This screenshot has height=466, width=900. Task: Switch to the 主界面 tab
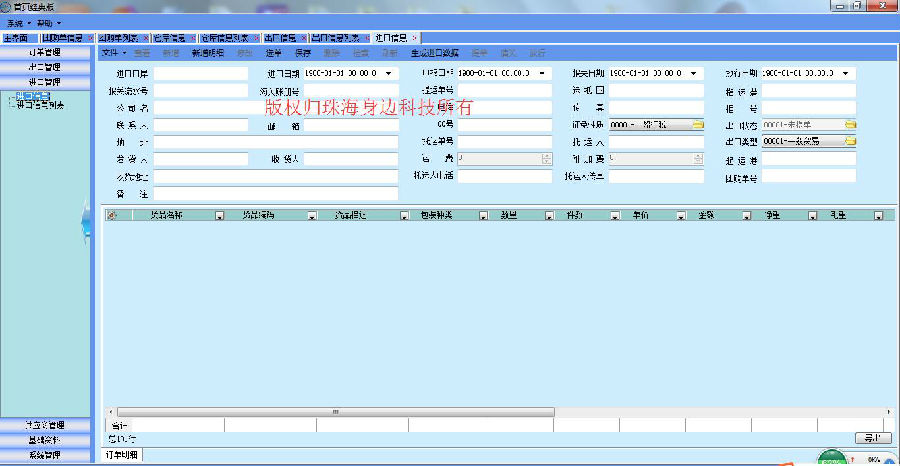pyautogui.click(x=16, y=38)
